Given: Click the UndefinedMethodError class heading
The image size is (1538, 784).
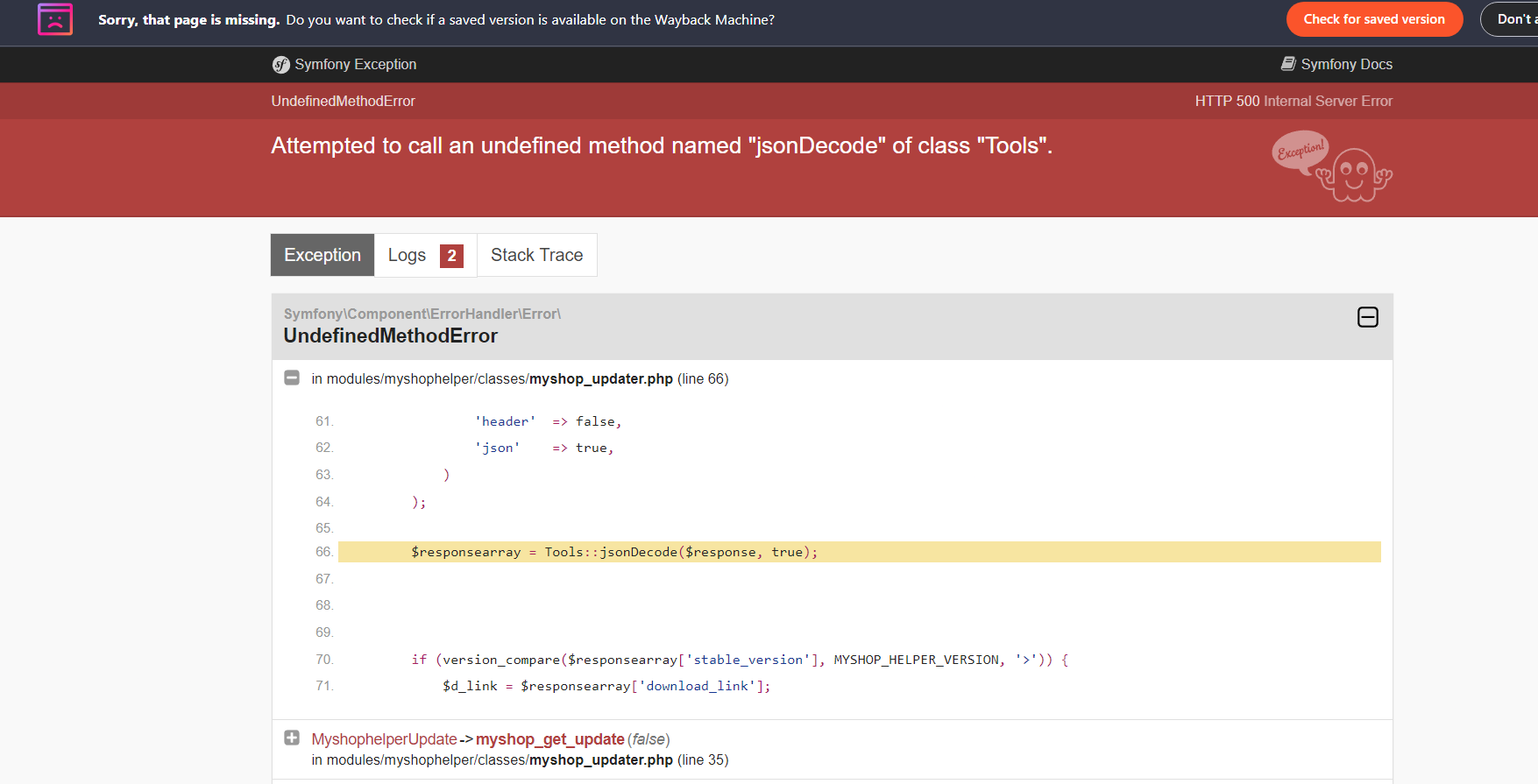Looking at the screenshot, I should 390,335.
